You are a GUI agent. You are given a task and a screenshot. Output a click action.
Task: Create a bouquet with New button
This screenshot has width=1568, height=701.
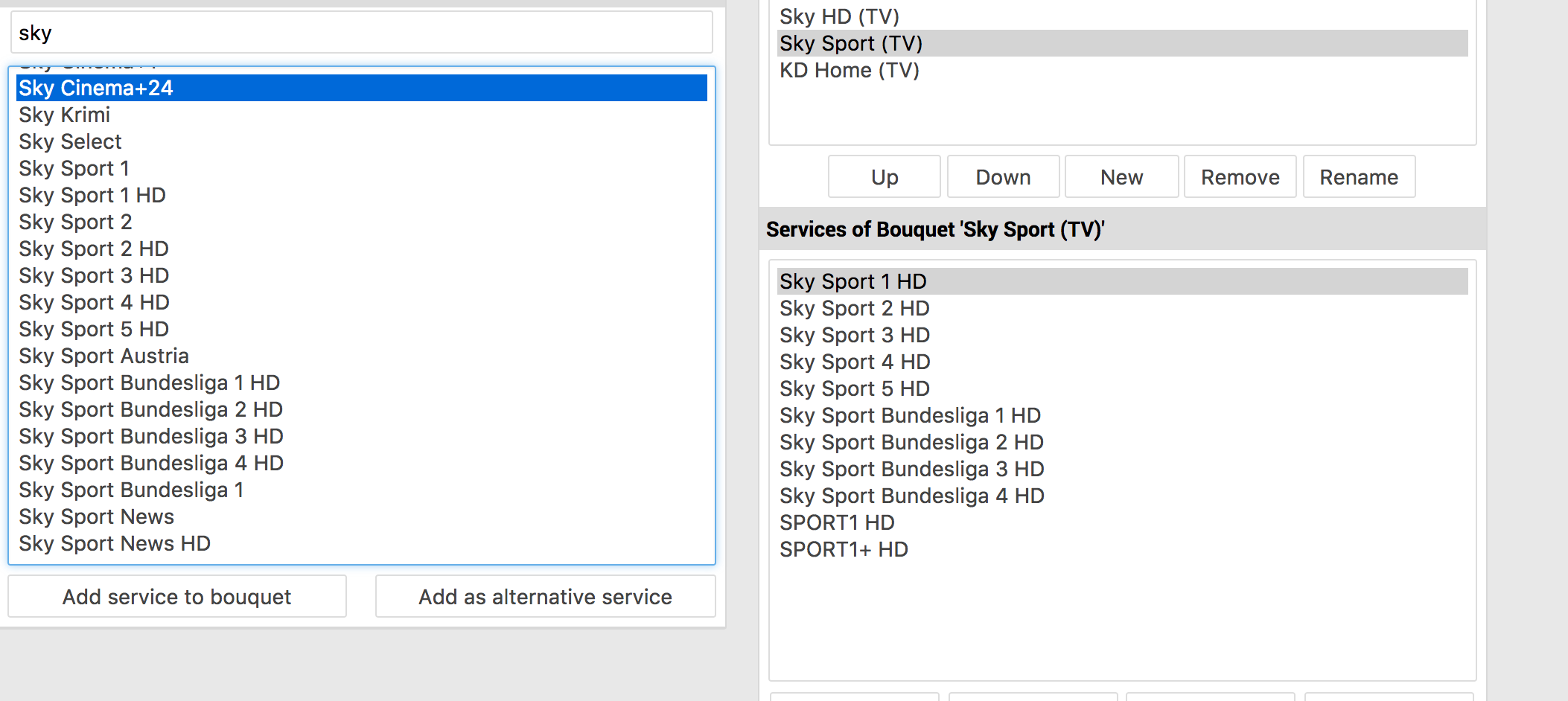coord(1121,177)
